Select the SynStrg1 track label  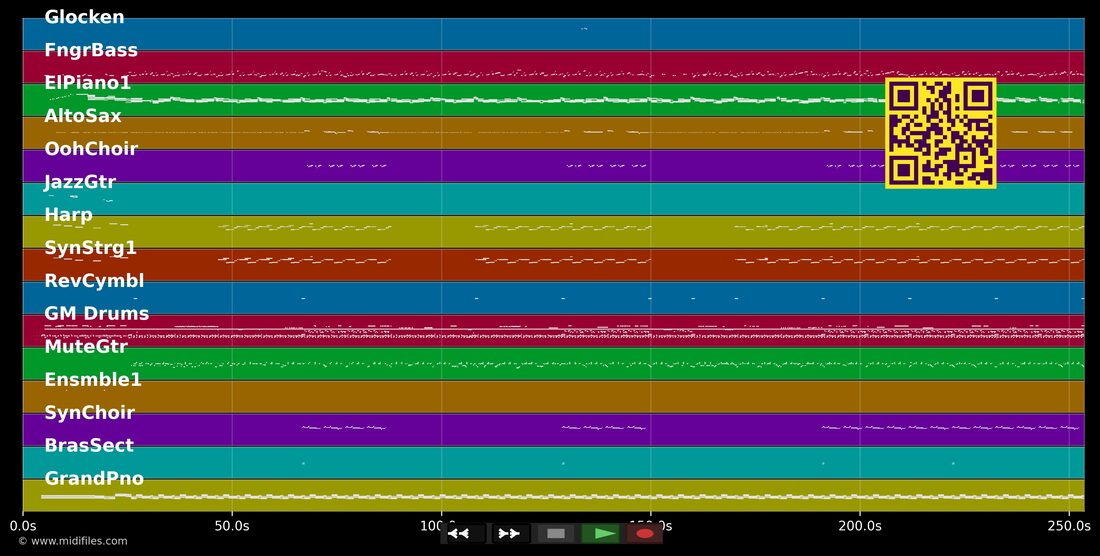[x=90, y=248]
